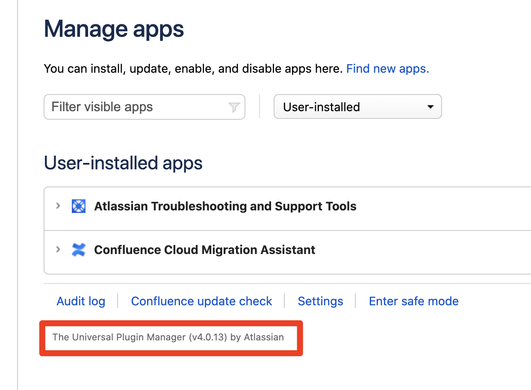Run the Confluence update check
This screenshot has height=390, width=531.
pyautogui.click(x=201, y=301)
